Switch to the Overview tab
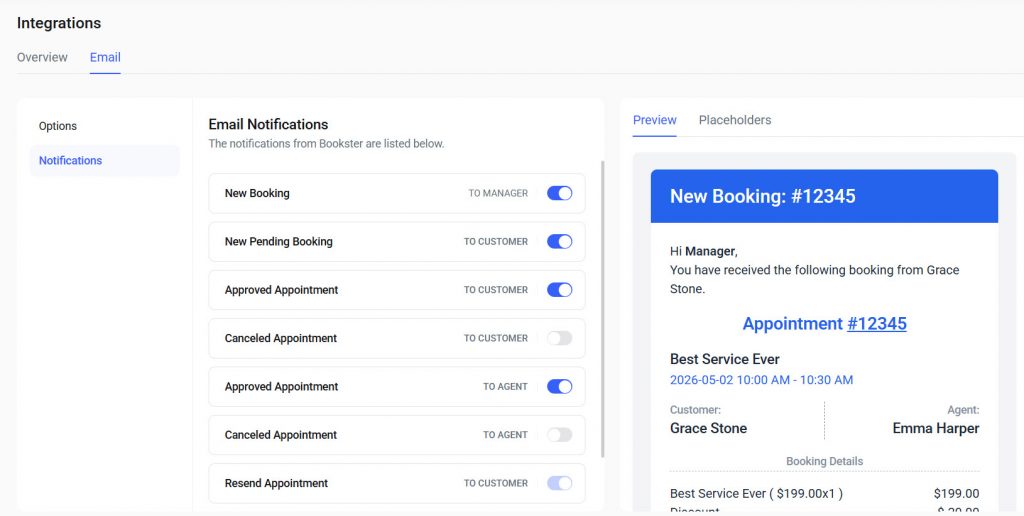Screen dimensions: 1024x516 tap(42, 57)
